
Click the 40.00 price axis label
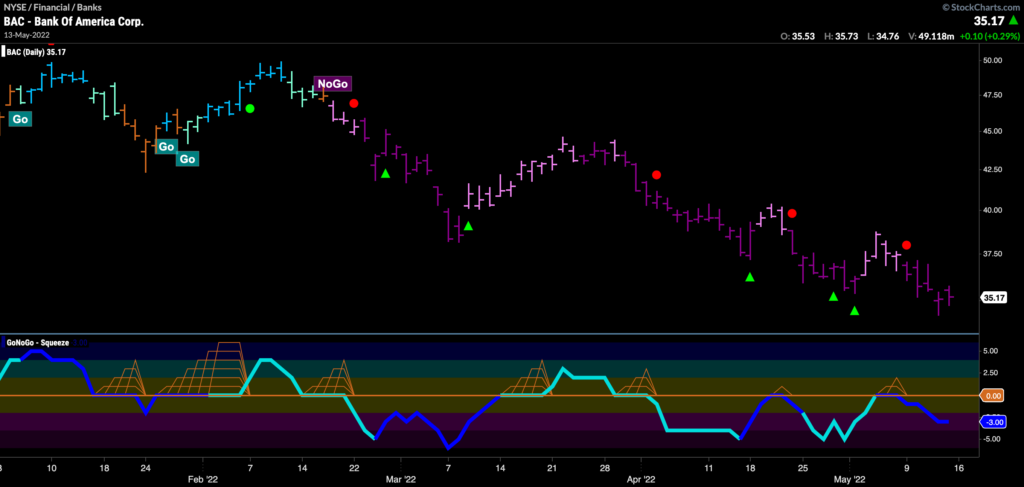tap(992, 210)
